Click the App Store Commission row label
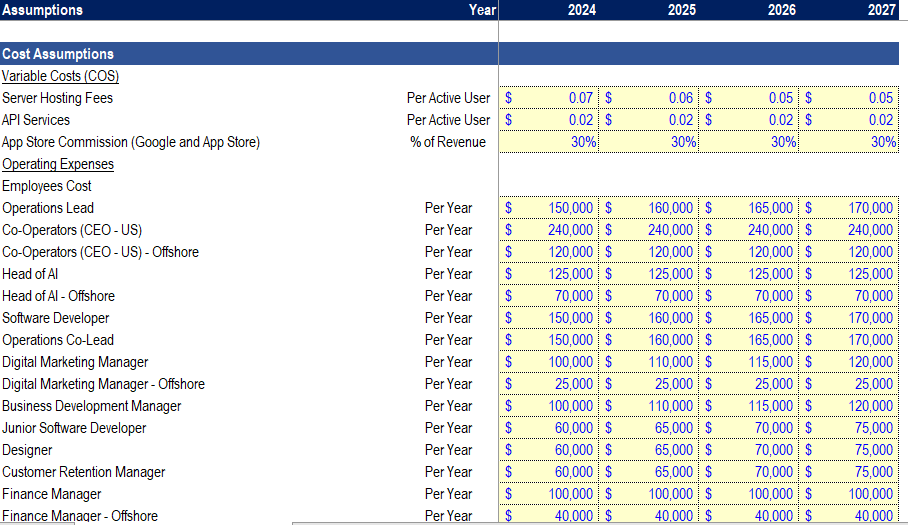 pos(131,142)
